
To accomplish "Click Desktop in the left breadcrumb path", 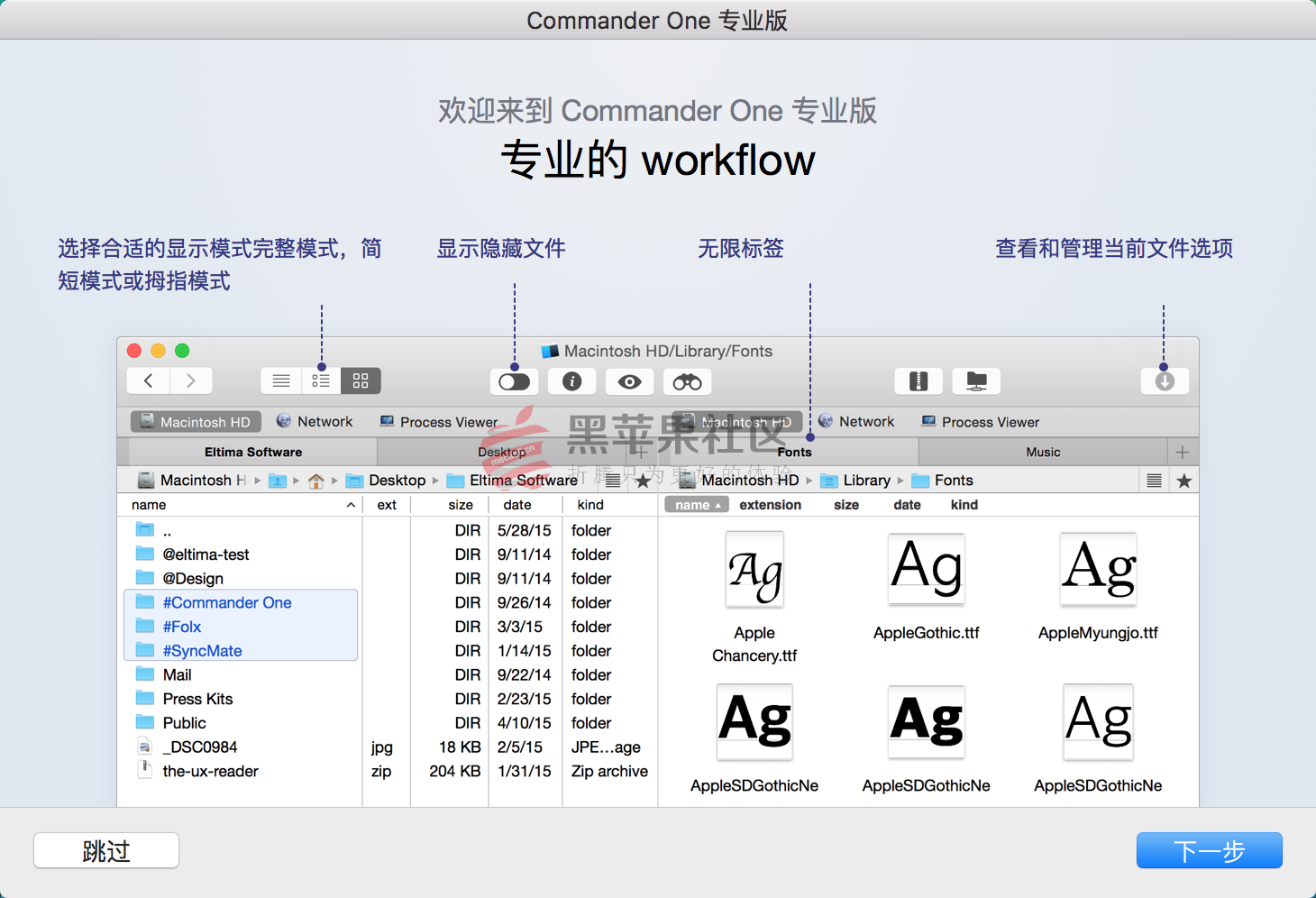I will [387, 481].
